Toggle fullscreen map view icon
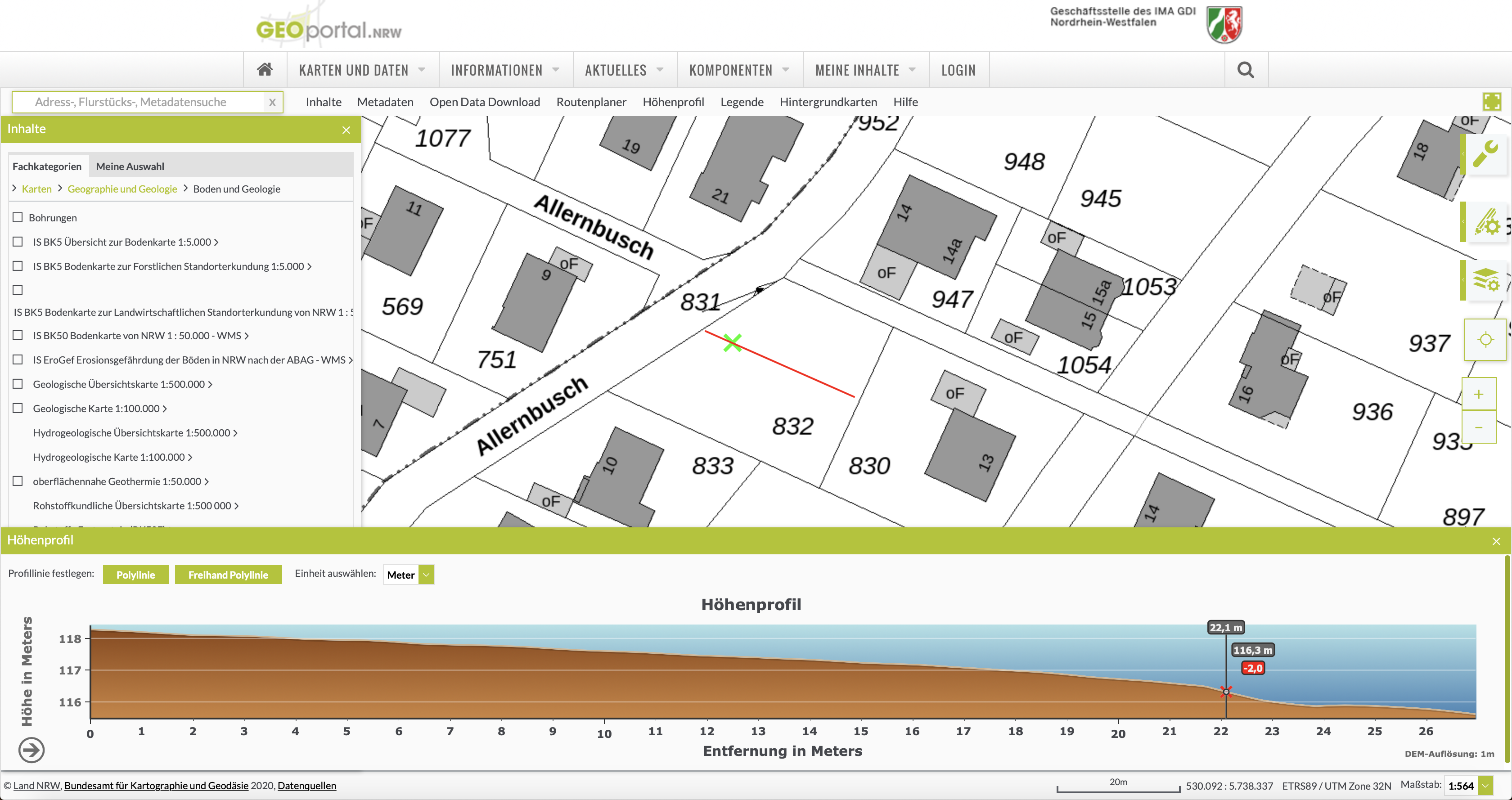The width and height of the screenshot is (1512, 800). [1491, 102]
